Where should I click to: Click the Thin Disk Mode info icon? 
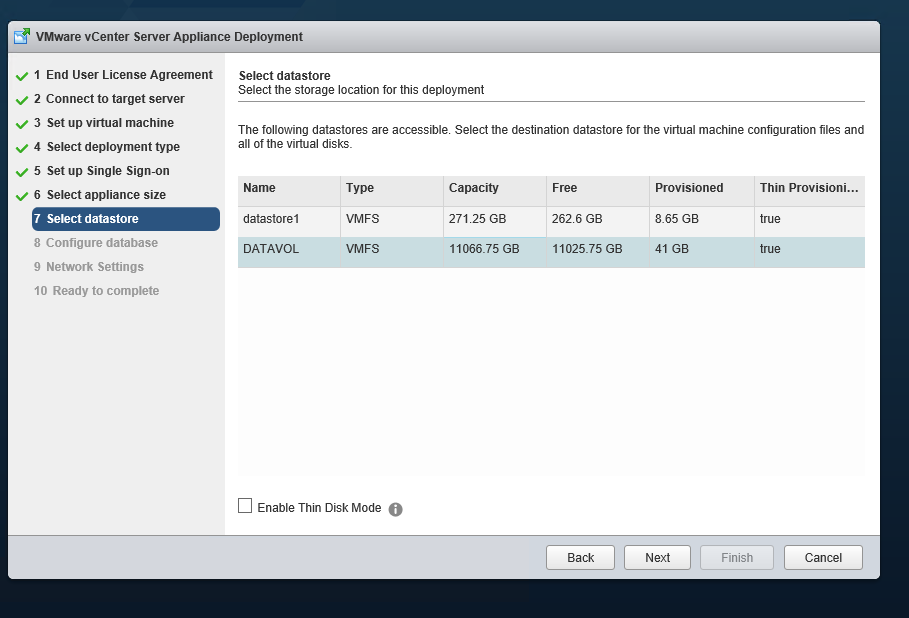395,509
